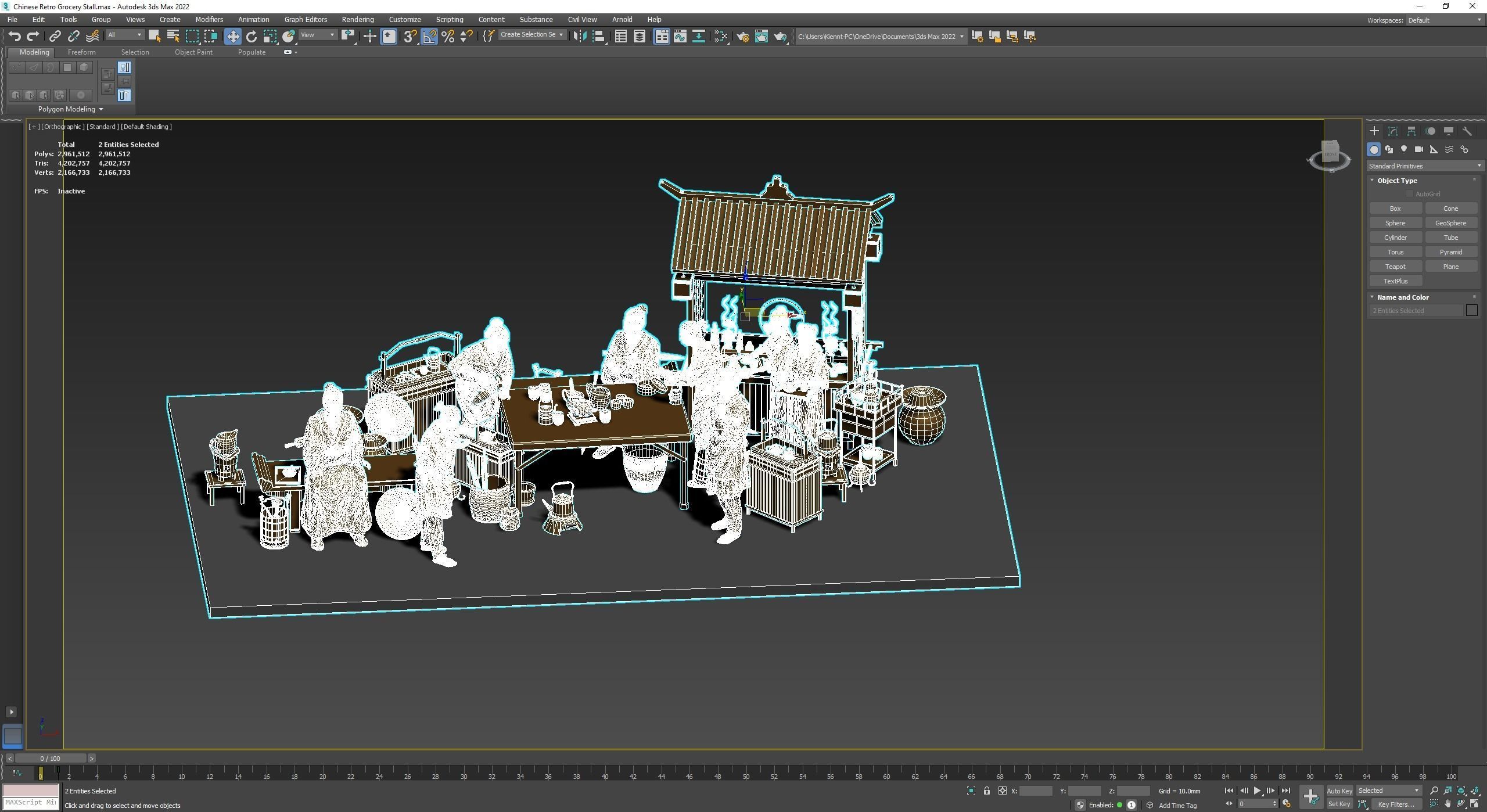
Task: Toggle Auto Key animation mode
Action: pyautogui.click(x=1339, y=791)
